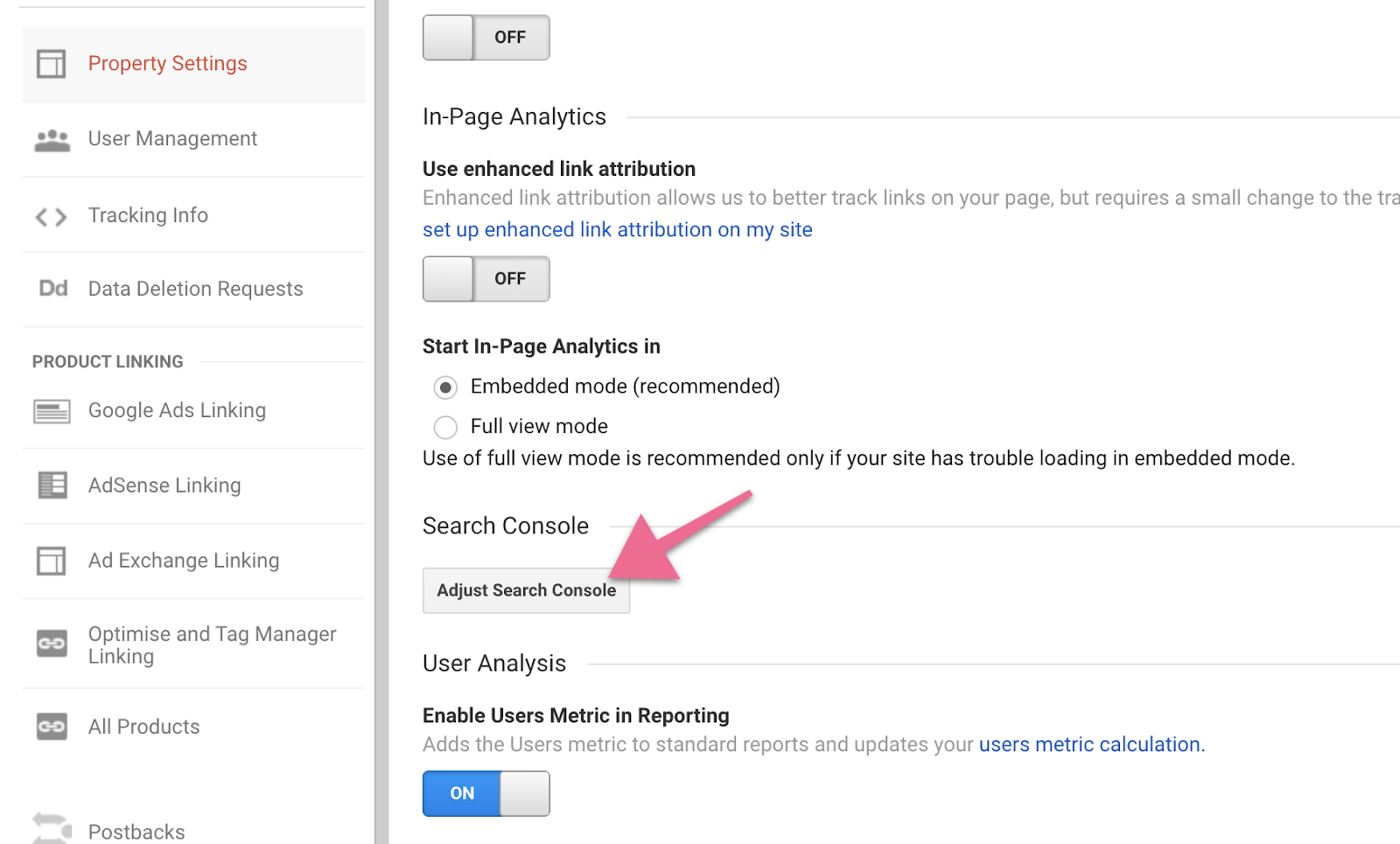
Task: Click the Property Settings layout icon
Action: [51, 64]
